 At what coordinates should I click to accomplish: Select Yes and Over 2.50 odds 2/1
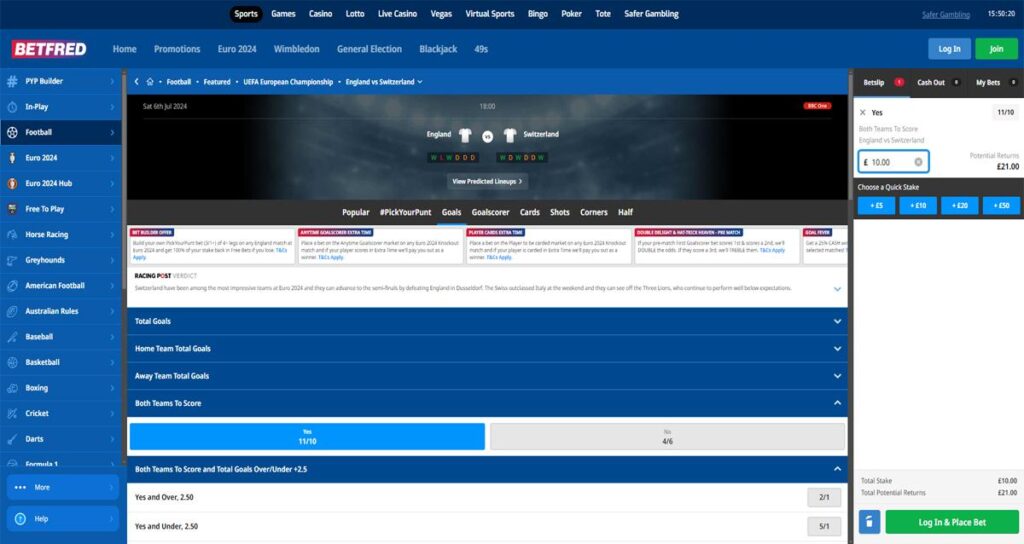click(x=824, y=498)
